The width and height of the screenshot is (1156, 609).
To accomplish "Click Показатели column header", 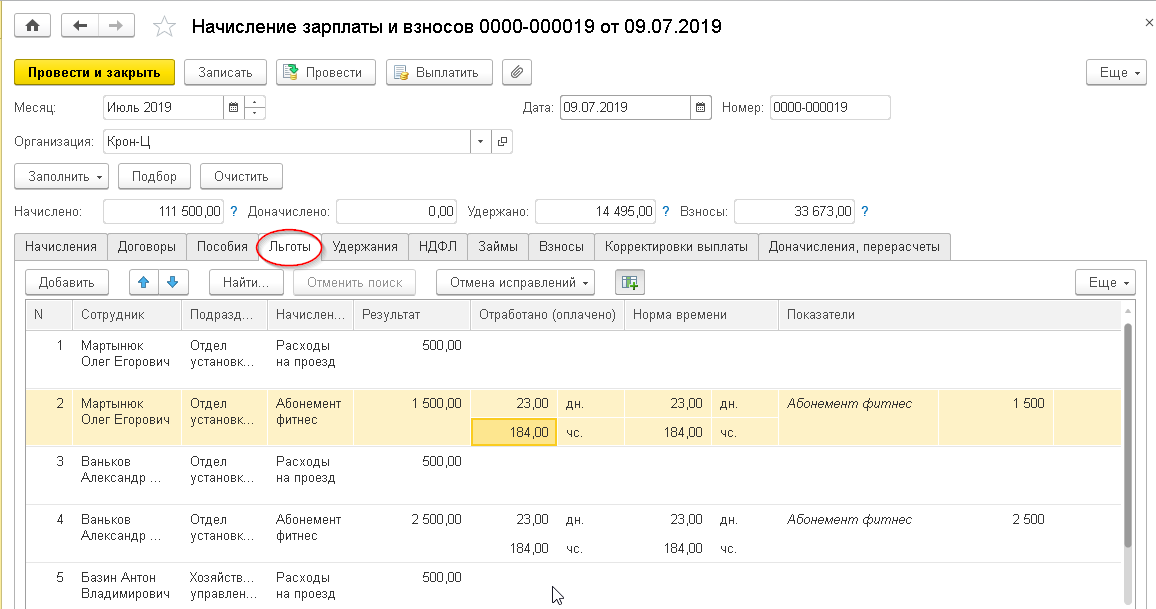I will coord(950,315).
